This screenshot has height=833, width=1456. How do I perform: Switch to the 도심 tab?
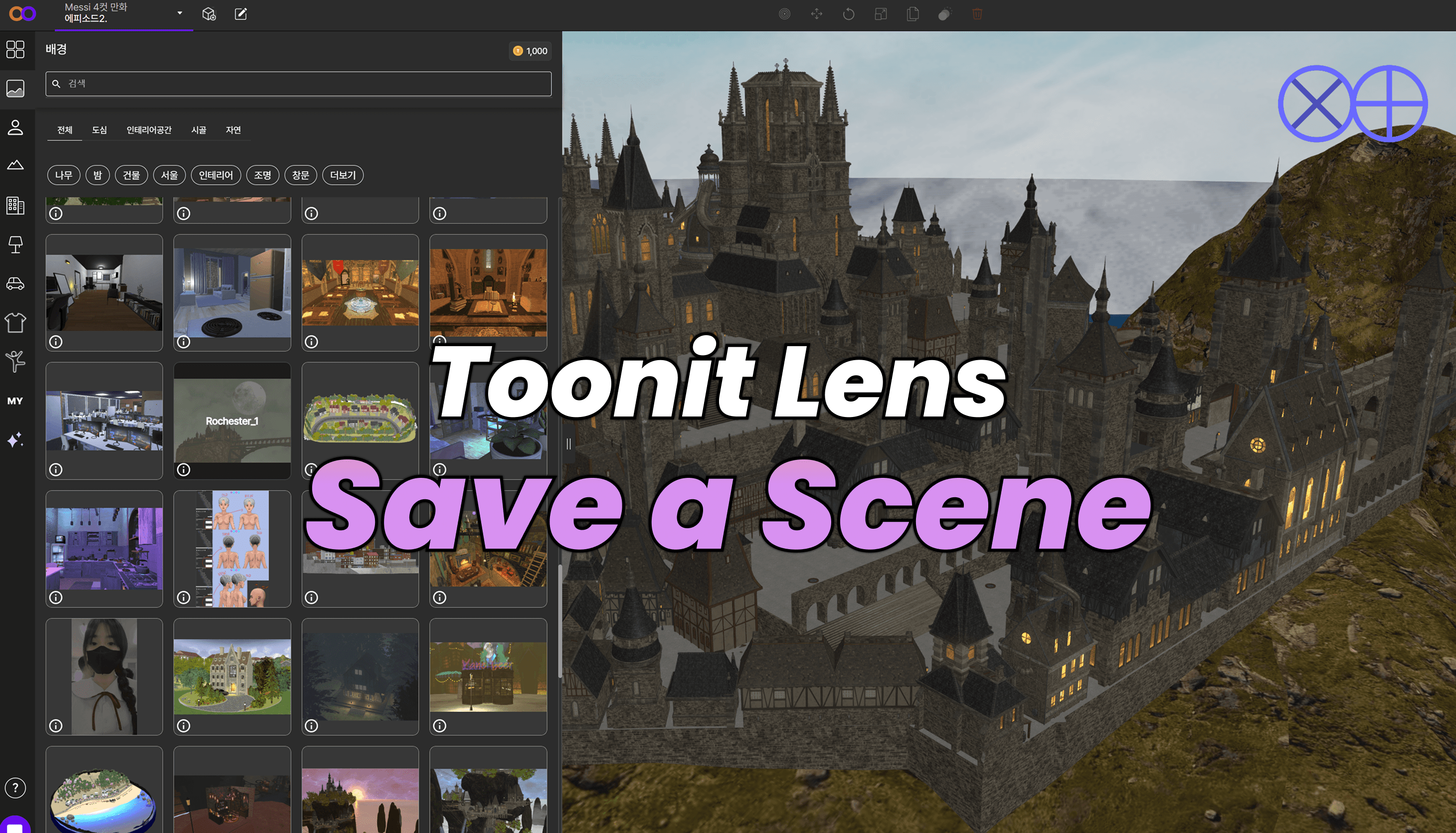(100, 131)
